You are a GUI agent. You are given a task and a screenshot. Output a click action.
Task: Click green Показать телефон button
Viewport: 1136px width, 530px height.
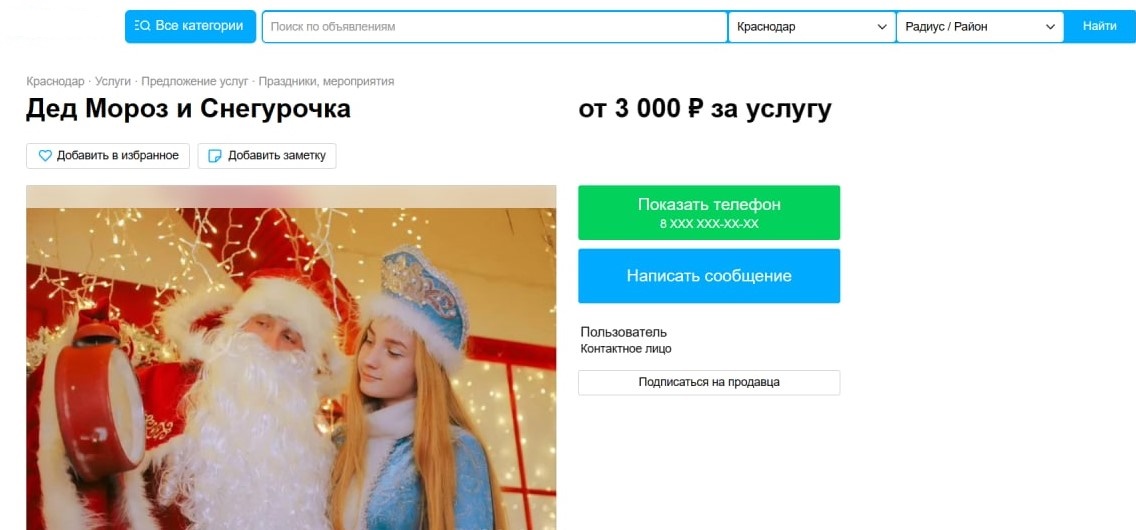click(709, 212)
